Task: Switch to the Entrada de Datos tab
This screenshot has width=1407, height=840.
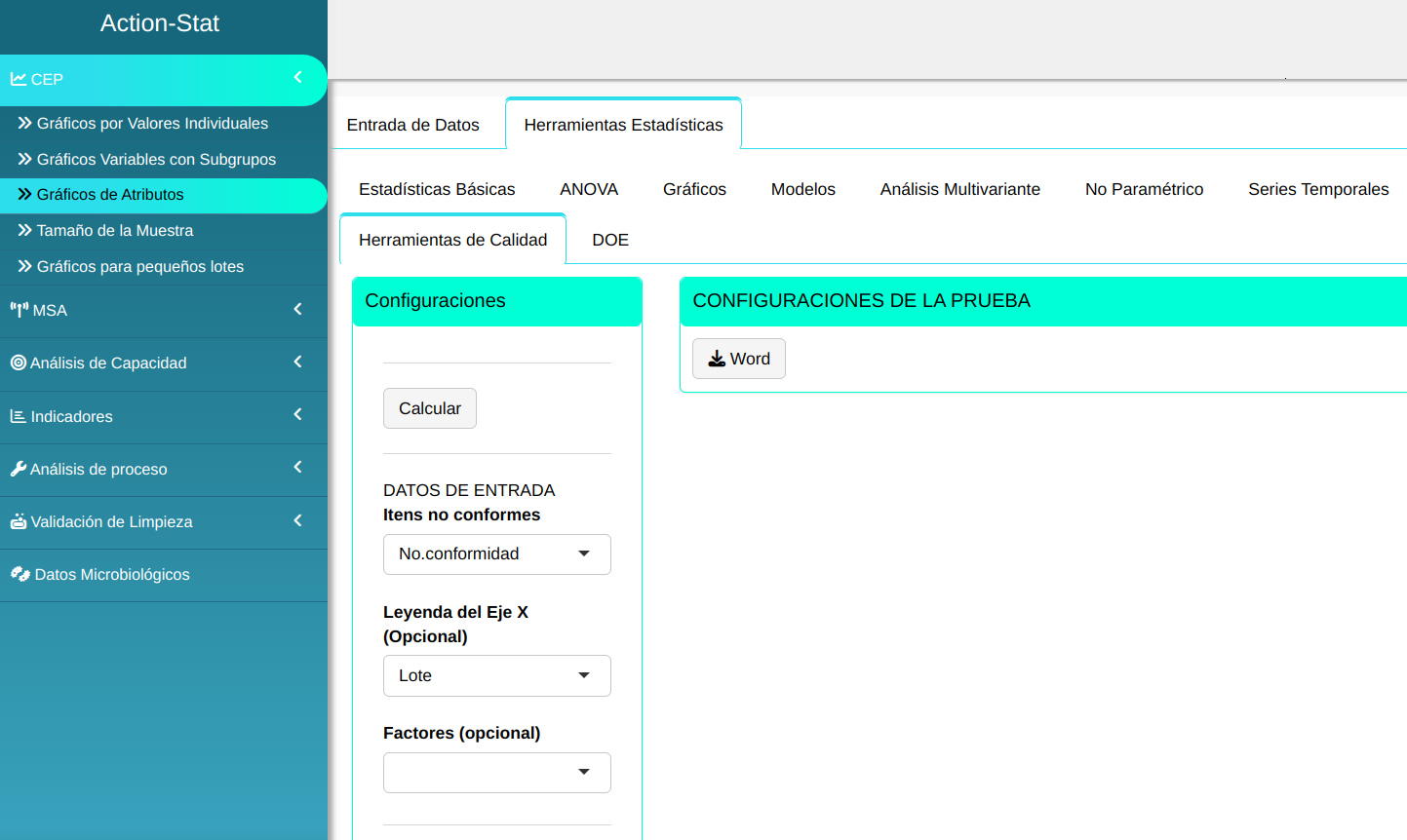Action: (x=413, y=125)
